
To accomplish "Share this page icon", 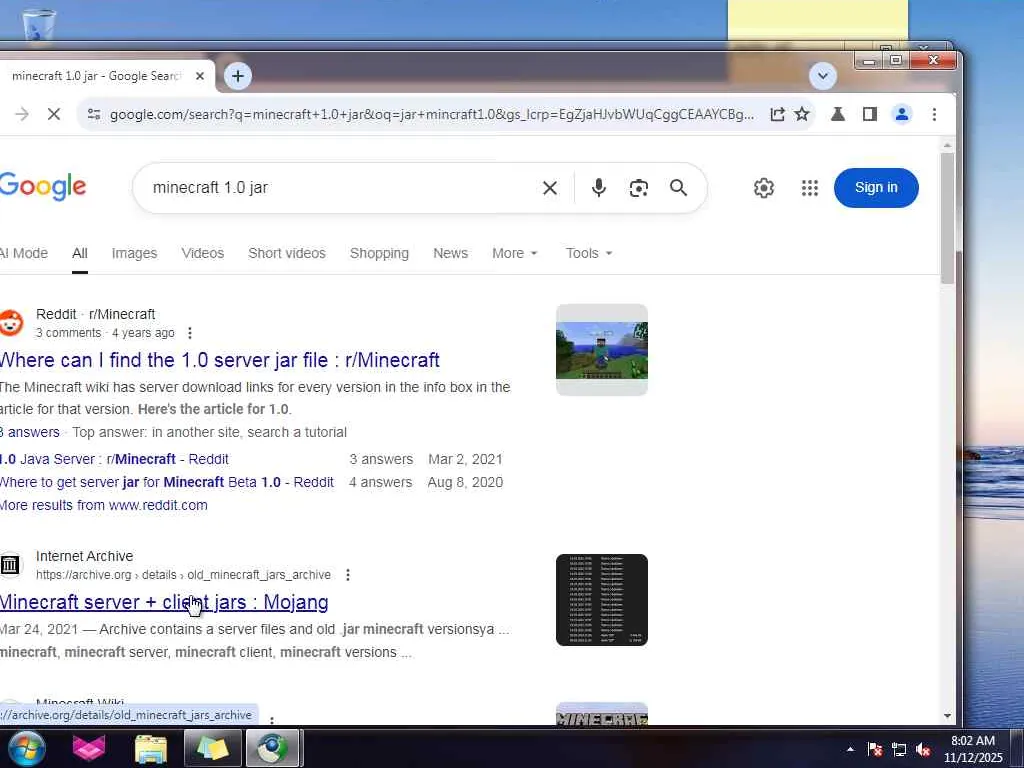I will [777, 114].
